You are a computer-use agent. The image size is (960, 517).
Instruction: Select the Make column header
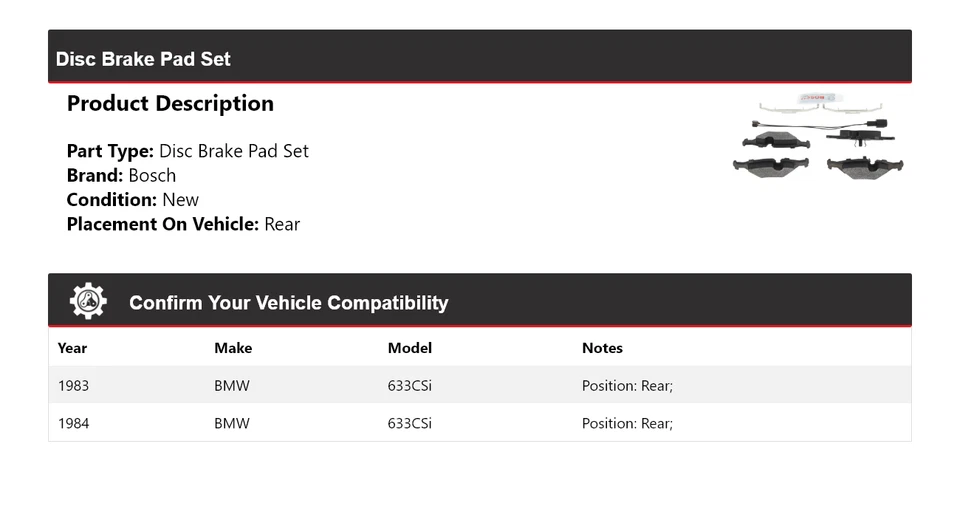point(233,348)
